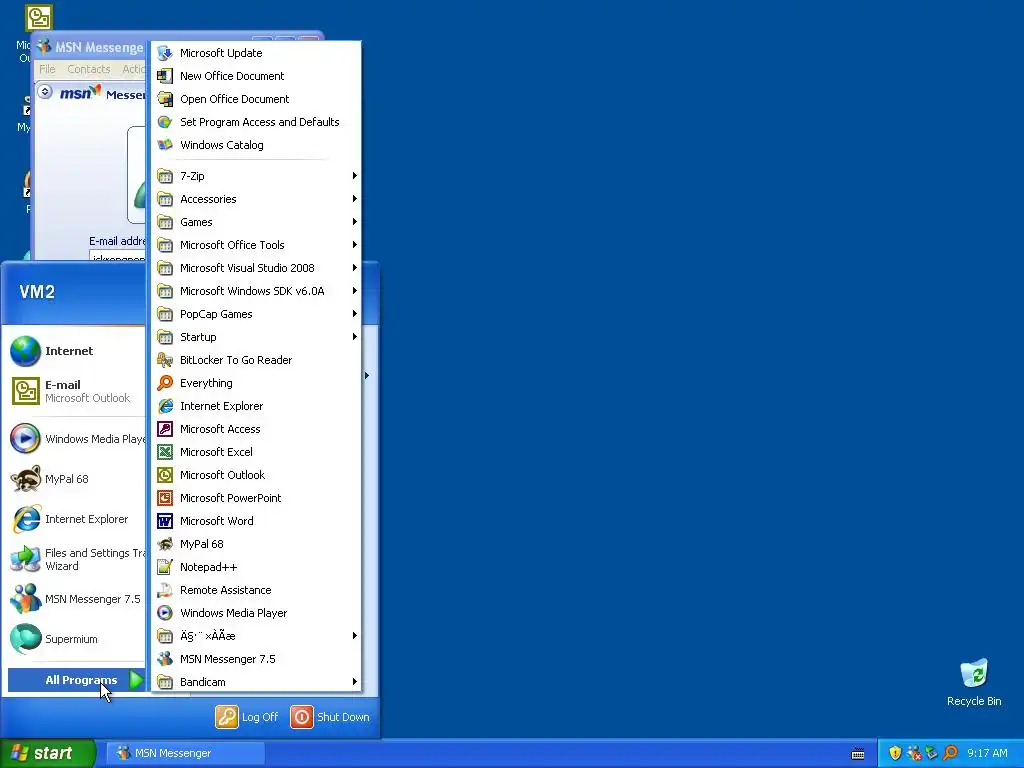Expand the Bandicam folder
This screenshot has height=768, width=1024.
pos(256,682)
